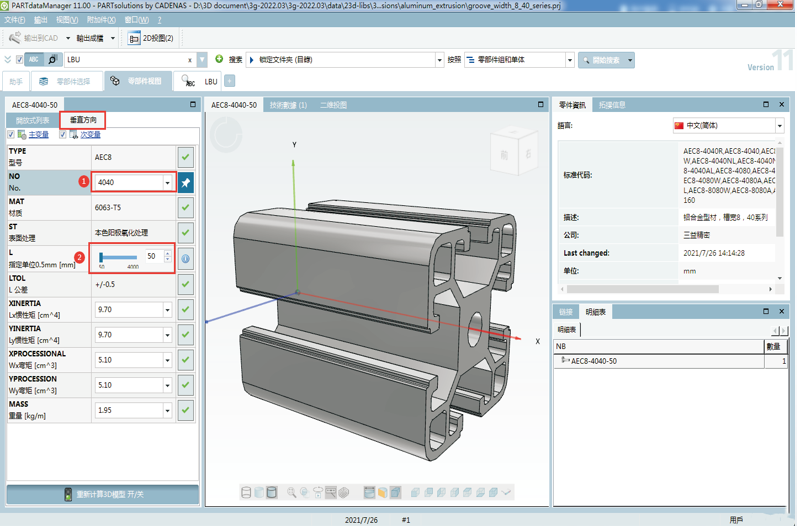
Task: Select the last cube standard view icon
Action: pyautogui.click(x=493, y=492)
